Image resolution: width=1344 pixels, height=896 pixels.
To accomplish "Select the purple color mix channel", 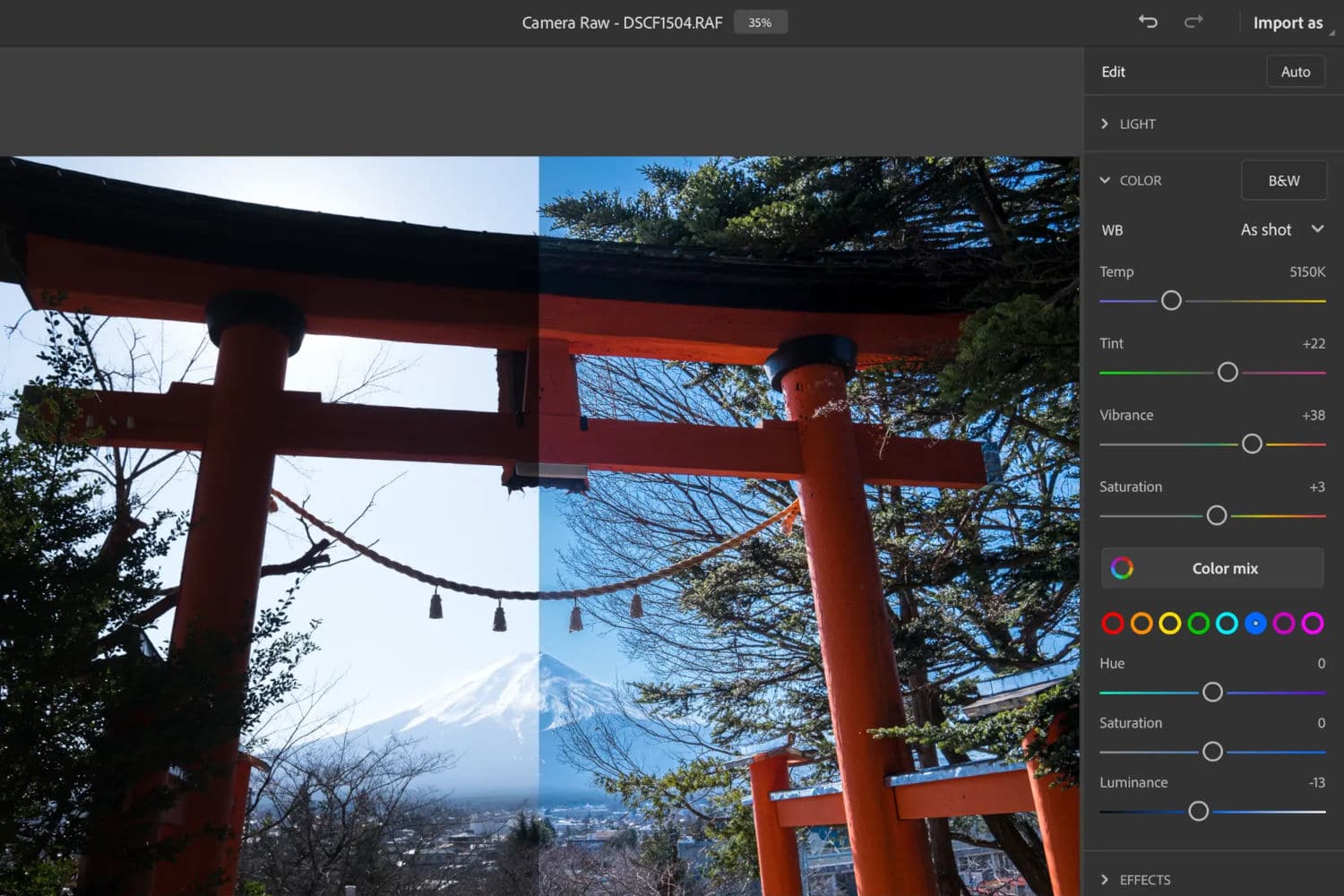I will (1284, 624).
